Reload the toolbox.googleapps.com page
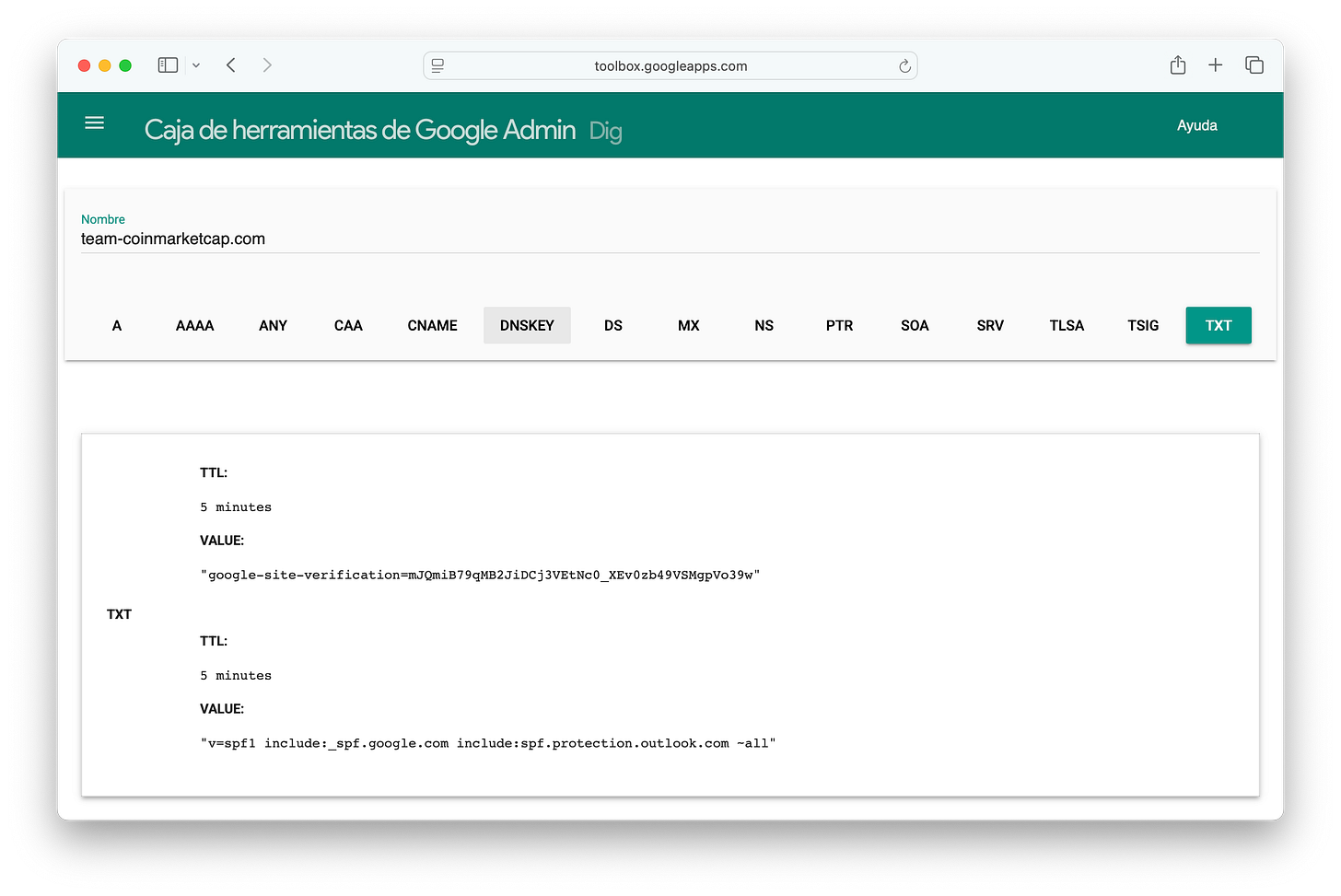The height and width of the screenshot is (896, 1341). coord(904,66)
